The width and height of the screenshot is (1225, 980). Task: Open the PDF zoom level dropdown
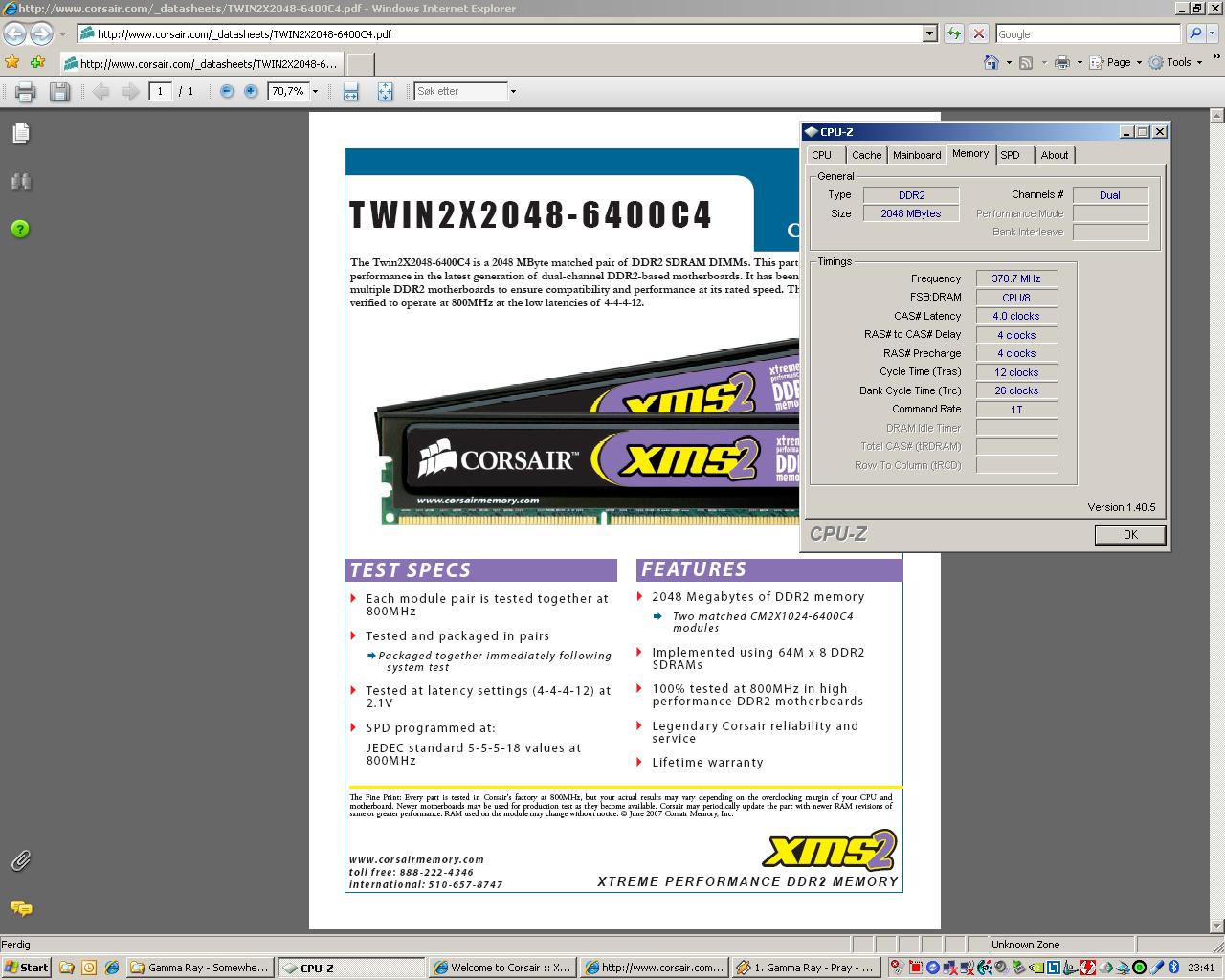click(x=315, y=92)
